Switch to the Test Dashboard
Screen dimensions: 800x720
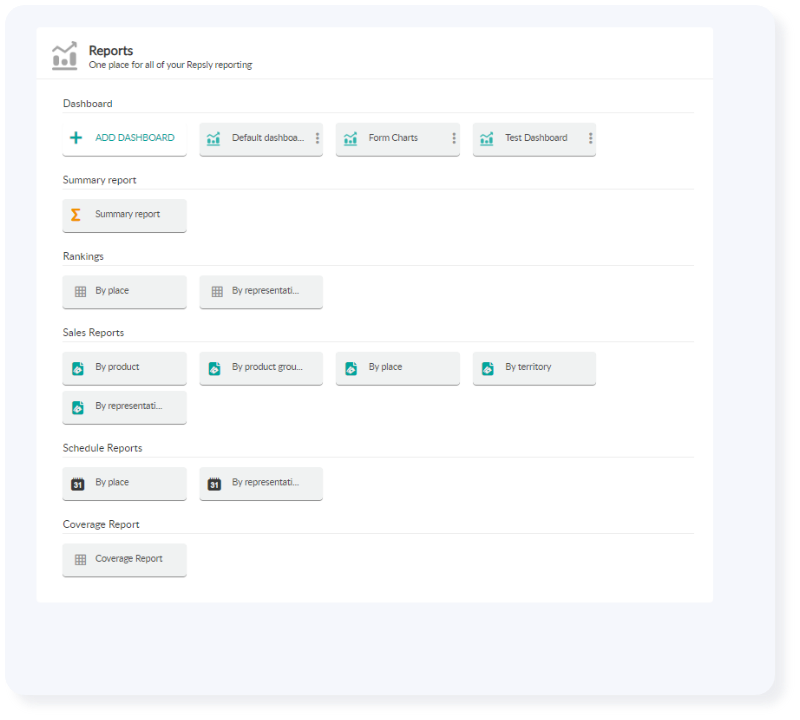point(528,139)
